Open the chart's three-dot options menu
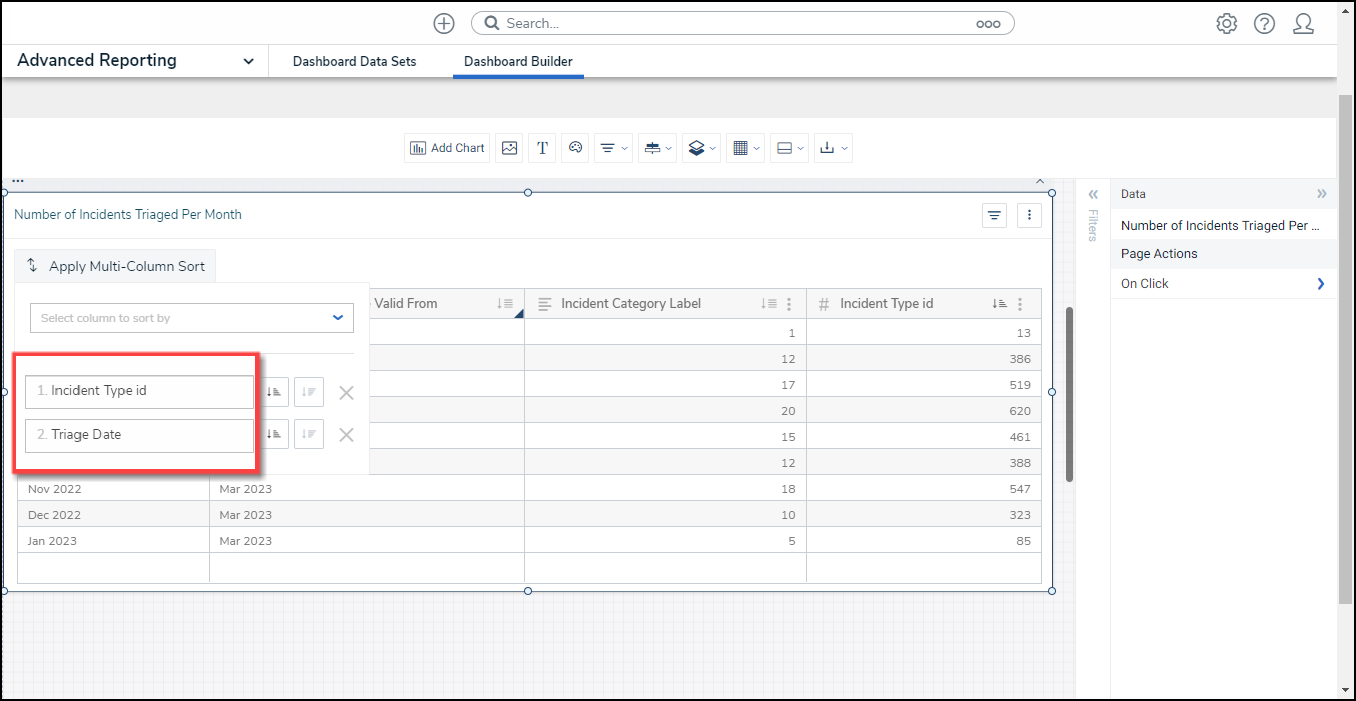 [x=1030, y=215]
